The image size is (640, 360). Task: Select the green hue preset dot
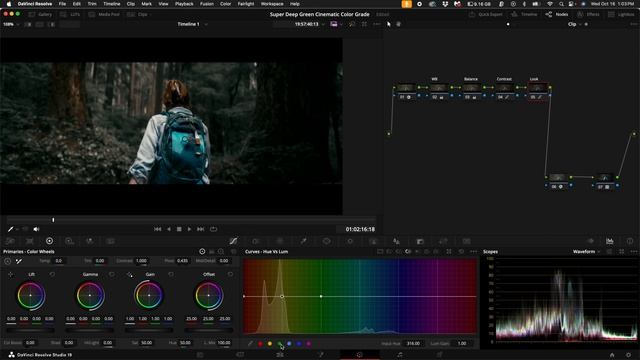280,344
